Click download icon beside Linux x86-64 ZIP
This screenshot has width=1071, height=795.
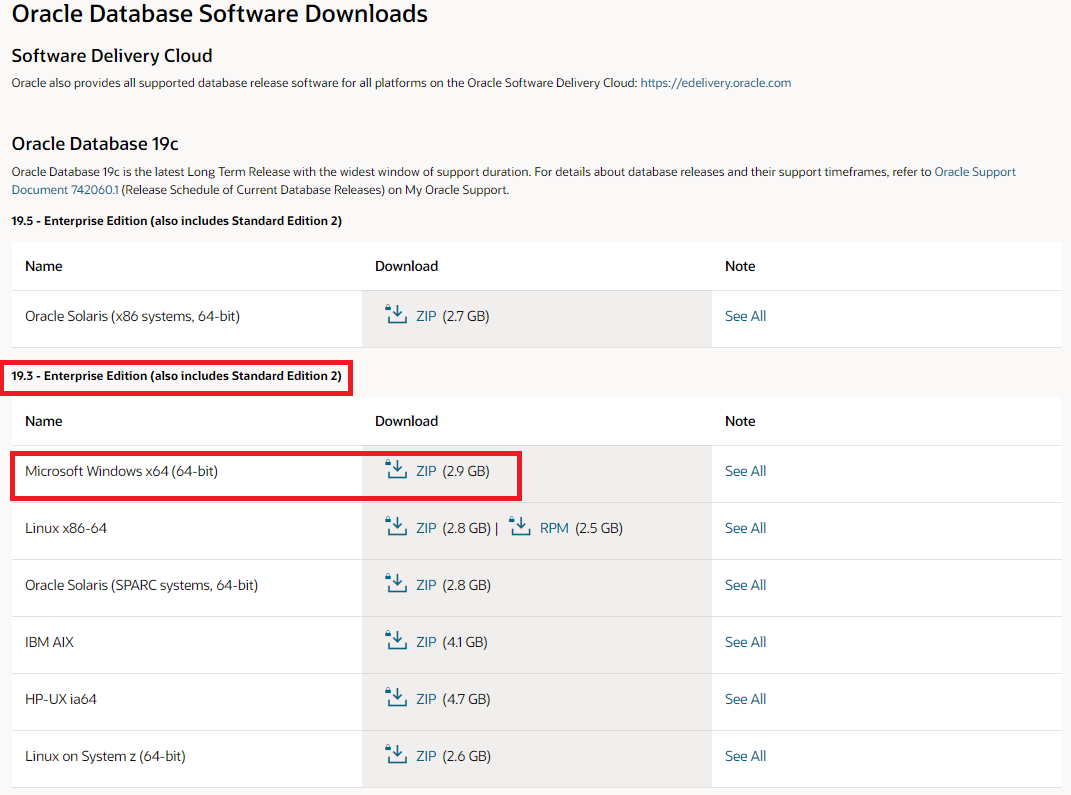click(396, 527)
